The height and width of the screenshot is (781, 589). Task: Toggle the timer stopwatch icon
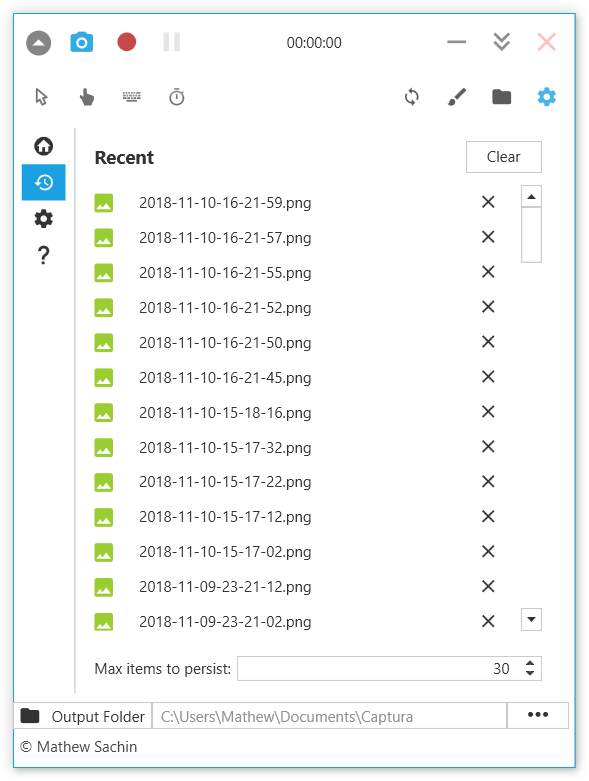point(177,97)
